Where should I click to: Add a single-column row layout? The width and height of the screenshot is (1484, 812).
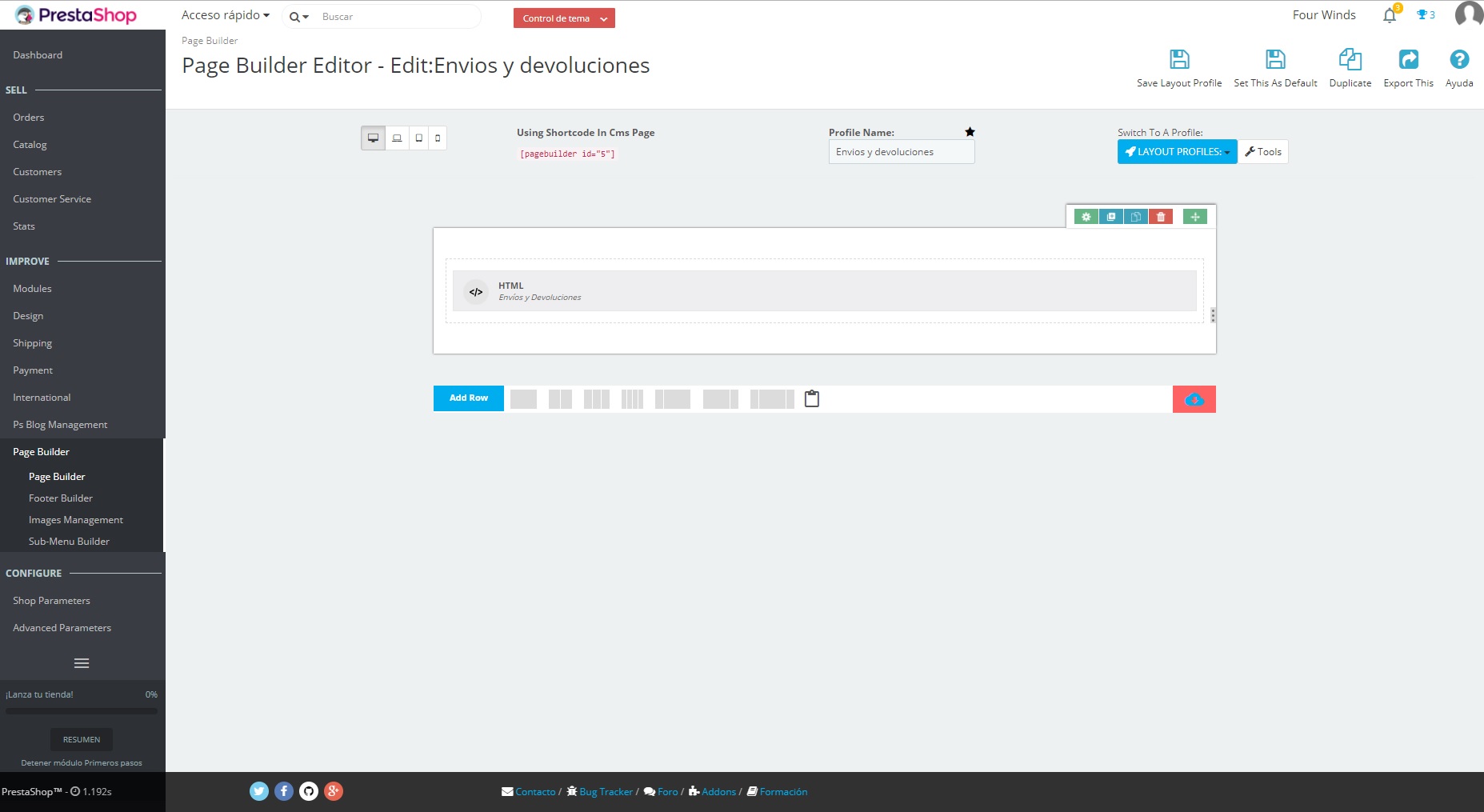(523, 399)
